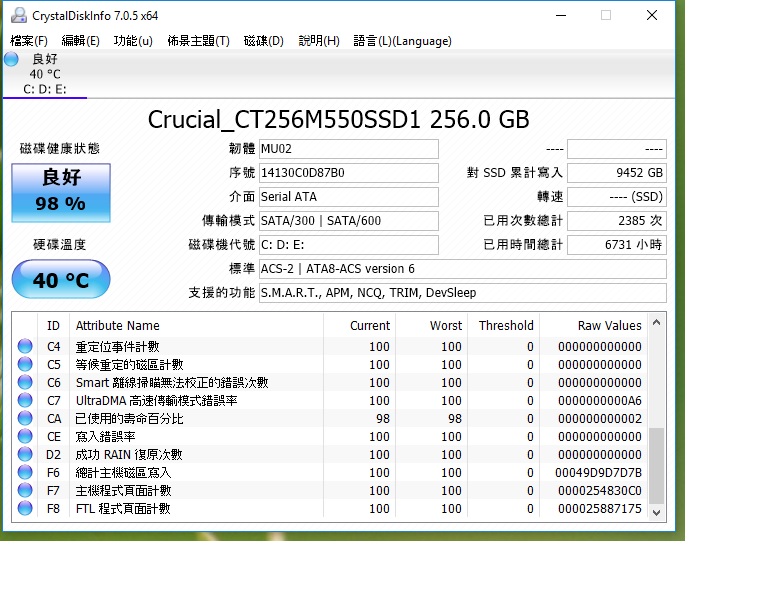Click the rotation rate field ---- (SSD)
The image size is (768, 614).
(617, 197)
